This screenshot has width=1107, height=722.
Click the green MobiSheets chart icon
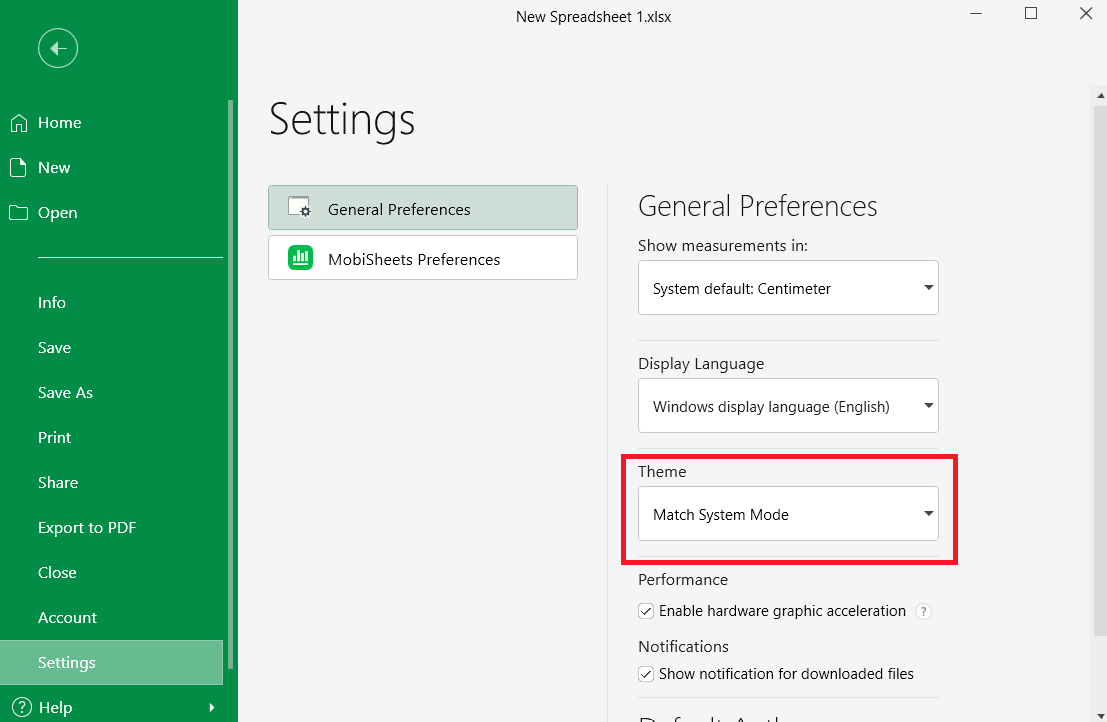coord(301,258)
